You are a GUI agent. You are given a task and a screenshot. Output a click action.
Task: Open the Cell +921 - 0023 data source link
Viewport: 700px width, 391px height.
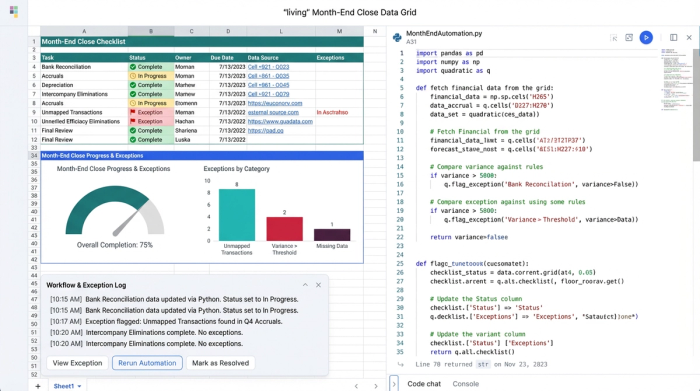pos(268,67)
